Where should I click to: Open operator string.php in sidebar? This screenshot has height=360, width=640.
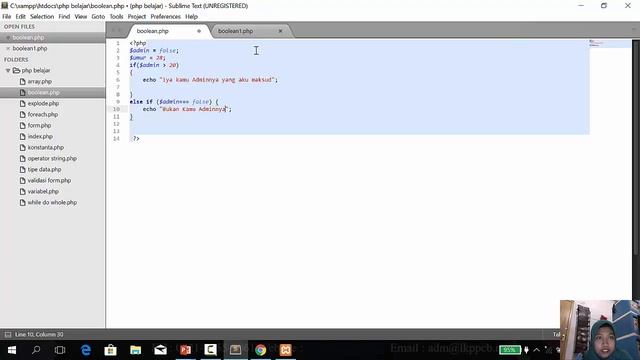point(52,159)
